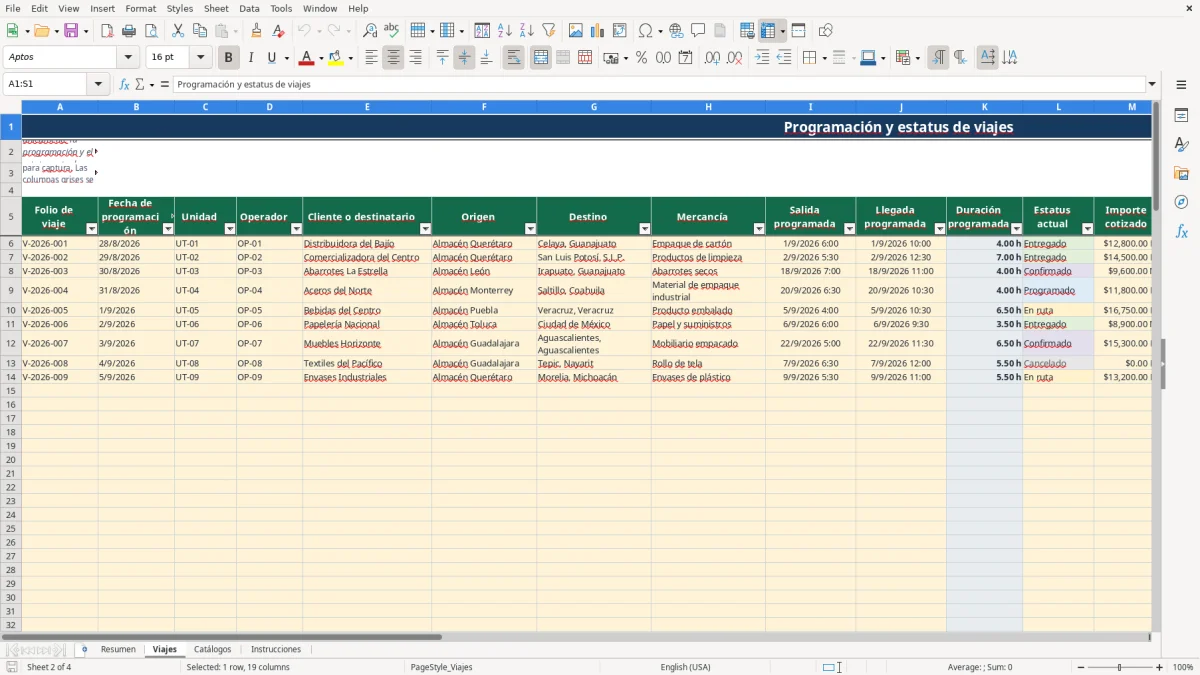The height and width of the screenshot is (675, 1200).
Task: Open the sidebar Navigator deck
Action: [1181, 203]
